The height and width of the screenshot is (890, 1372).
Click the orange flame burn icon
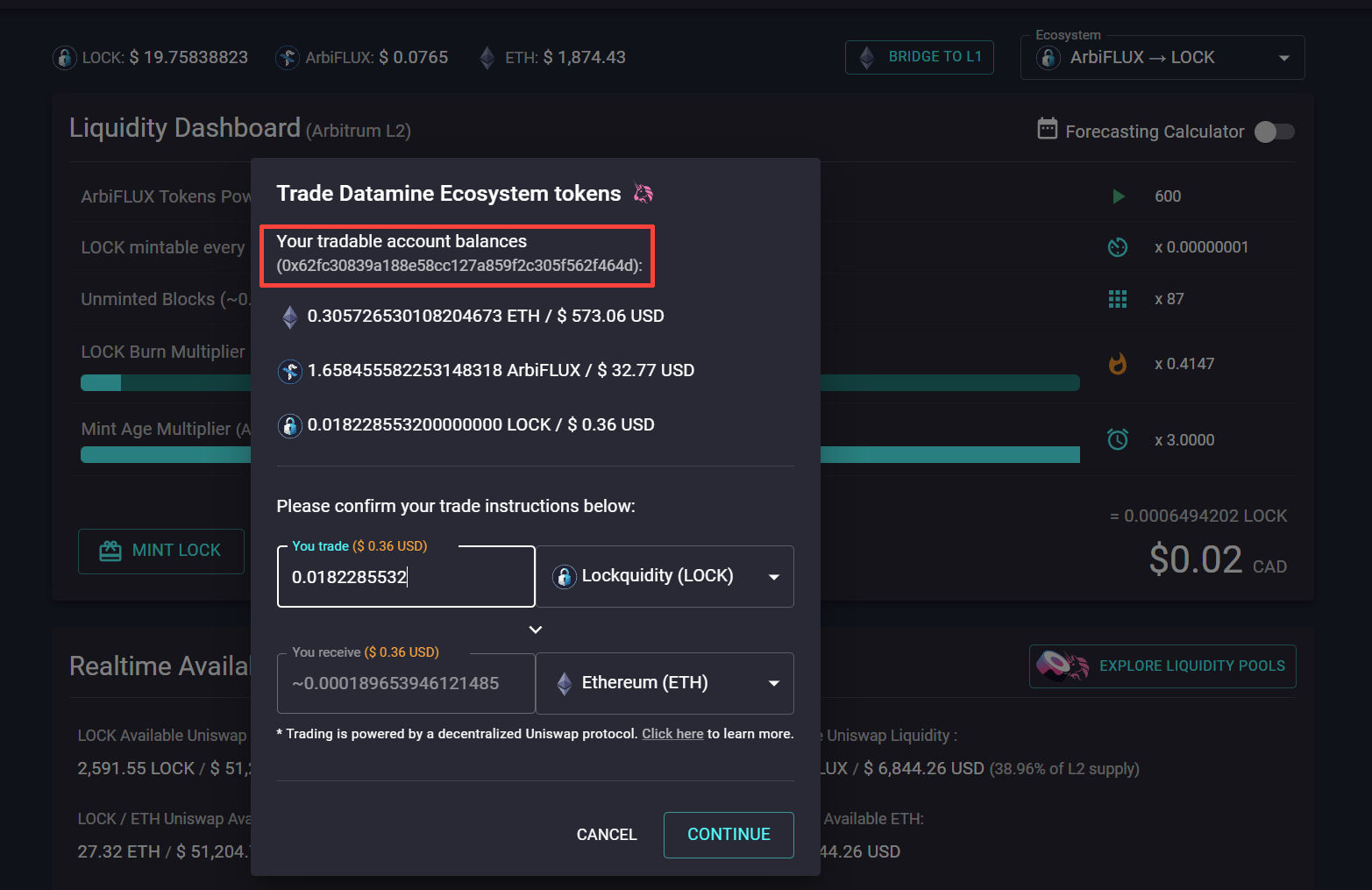tap(1118, 363)
